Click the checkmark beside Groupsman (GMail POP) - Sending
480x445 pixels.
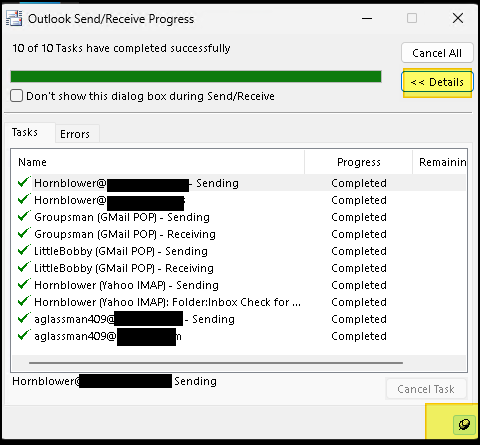coord(24,216)
